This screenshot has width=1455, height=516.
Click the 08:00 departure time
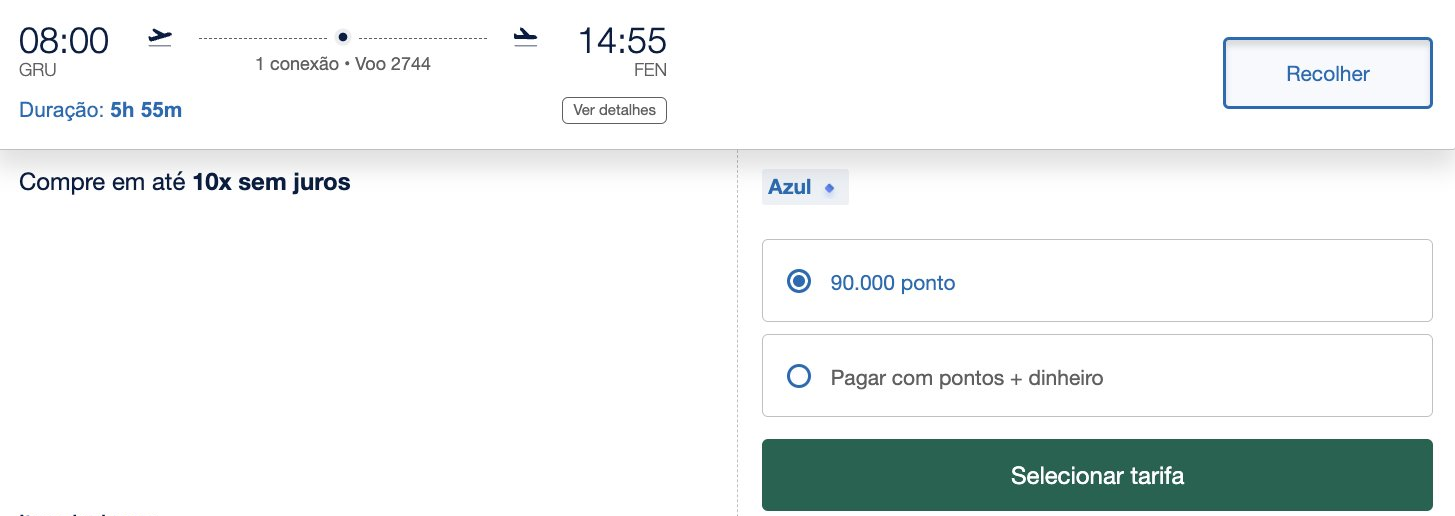pyautogui.click(x=64, y=41)
